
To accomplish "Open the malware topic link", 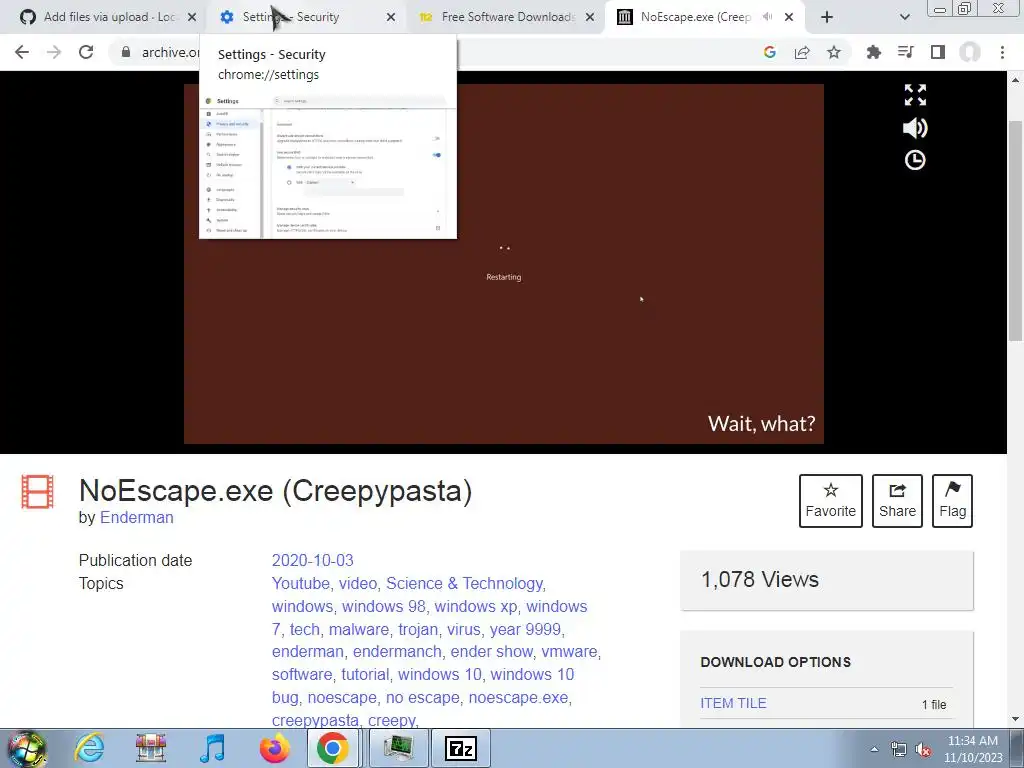I will coord(359,629).
